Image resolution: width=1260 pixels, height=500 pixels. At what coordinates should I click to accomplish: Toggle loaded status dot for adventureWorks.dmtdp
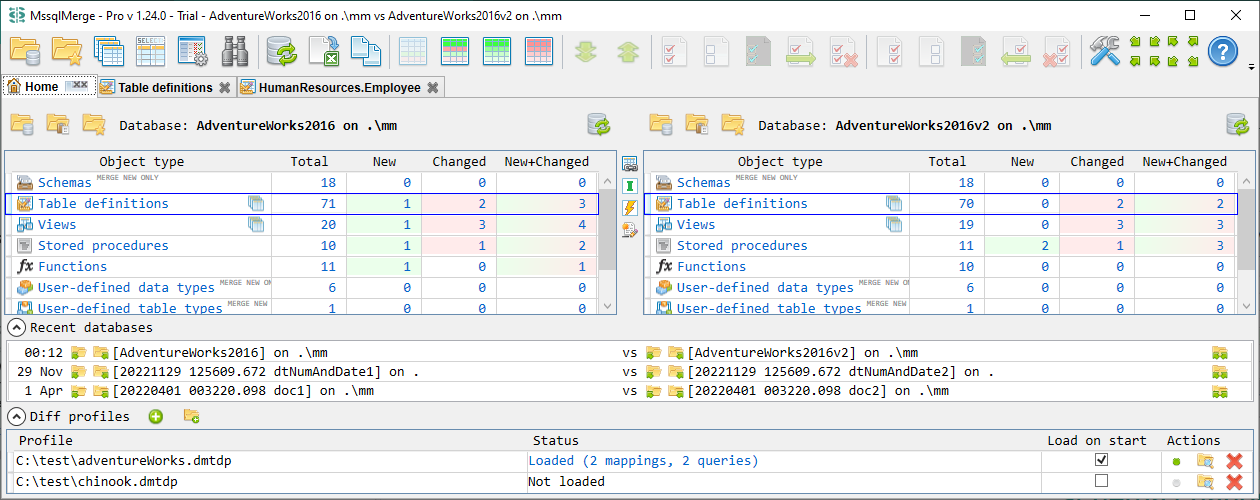click(x=1176, y=461)
